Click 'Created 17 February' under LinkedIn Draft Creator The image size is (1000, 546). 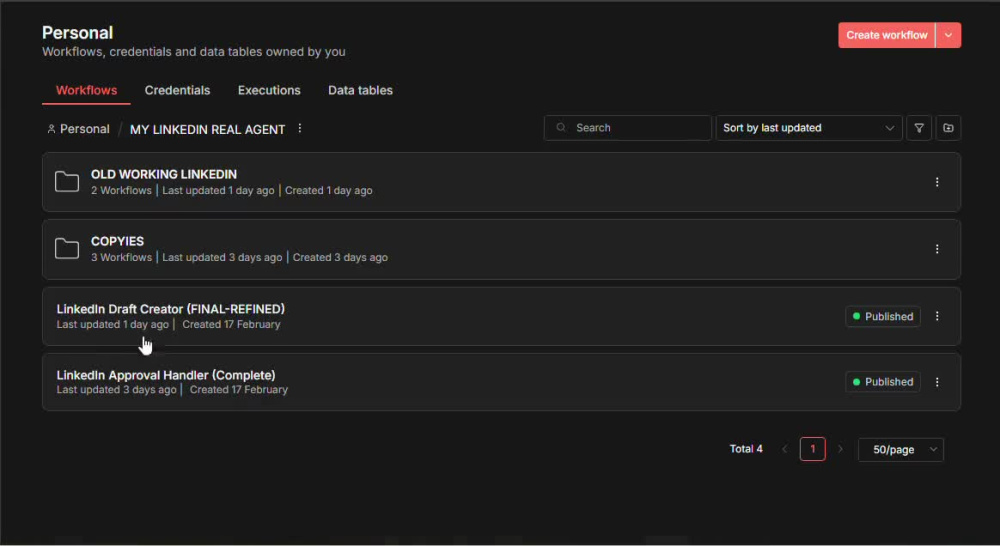click(x=231, y=325)
